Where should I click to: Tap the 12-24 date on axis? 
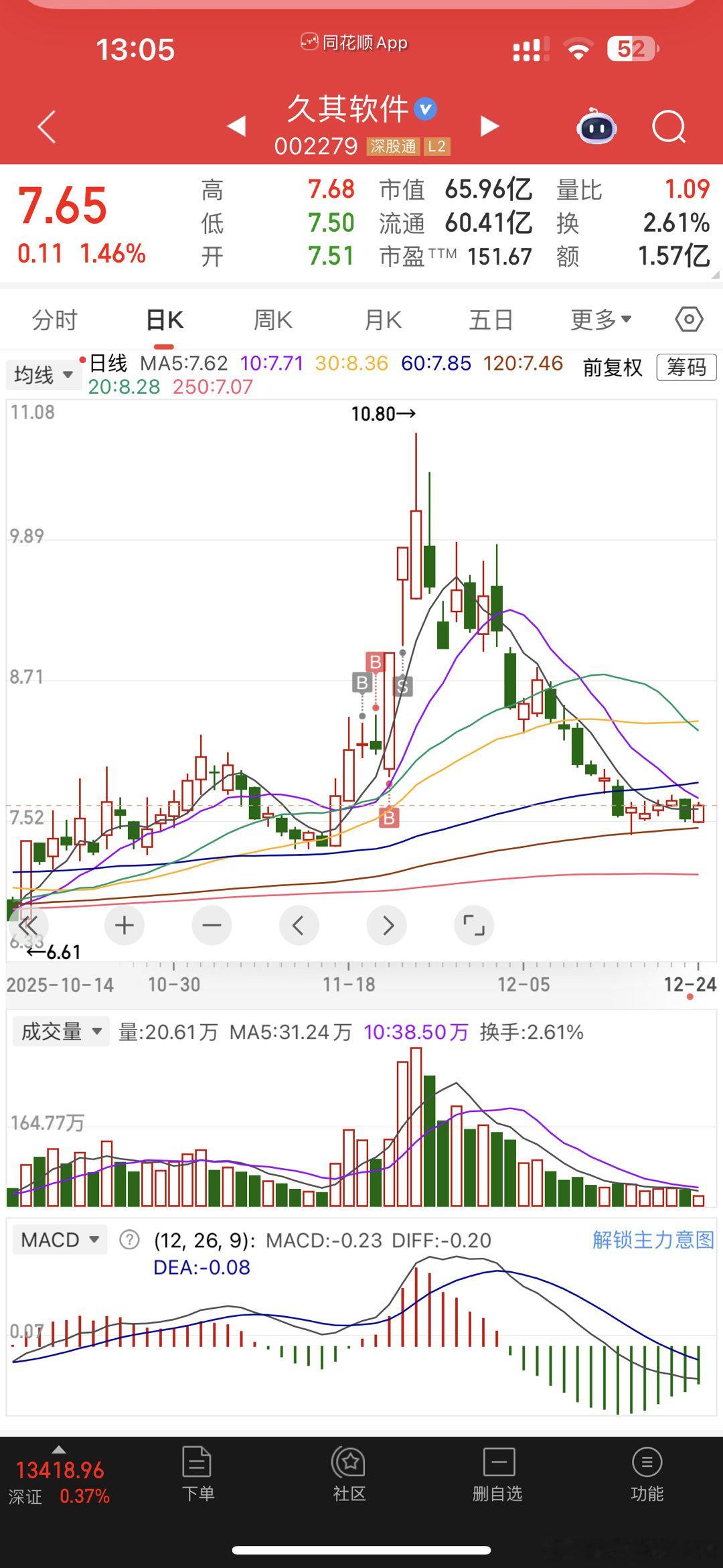(x=690, y=984)
